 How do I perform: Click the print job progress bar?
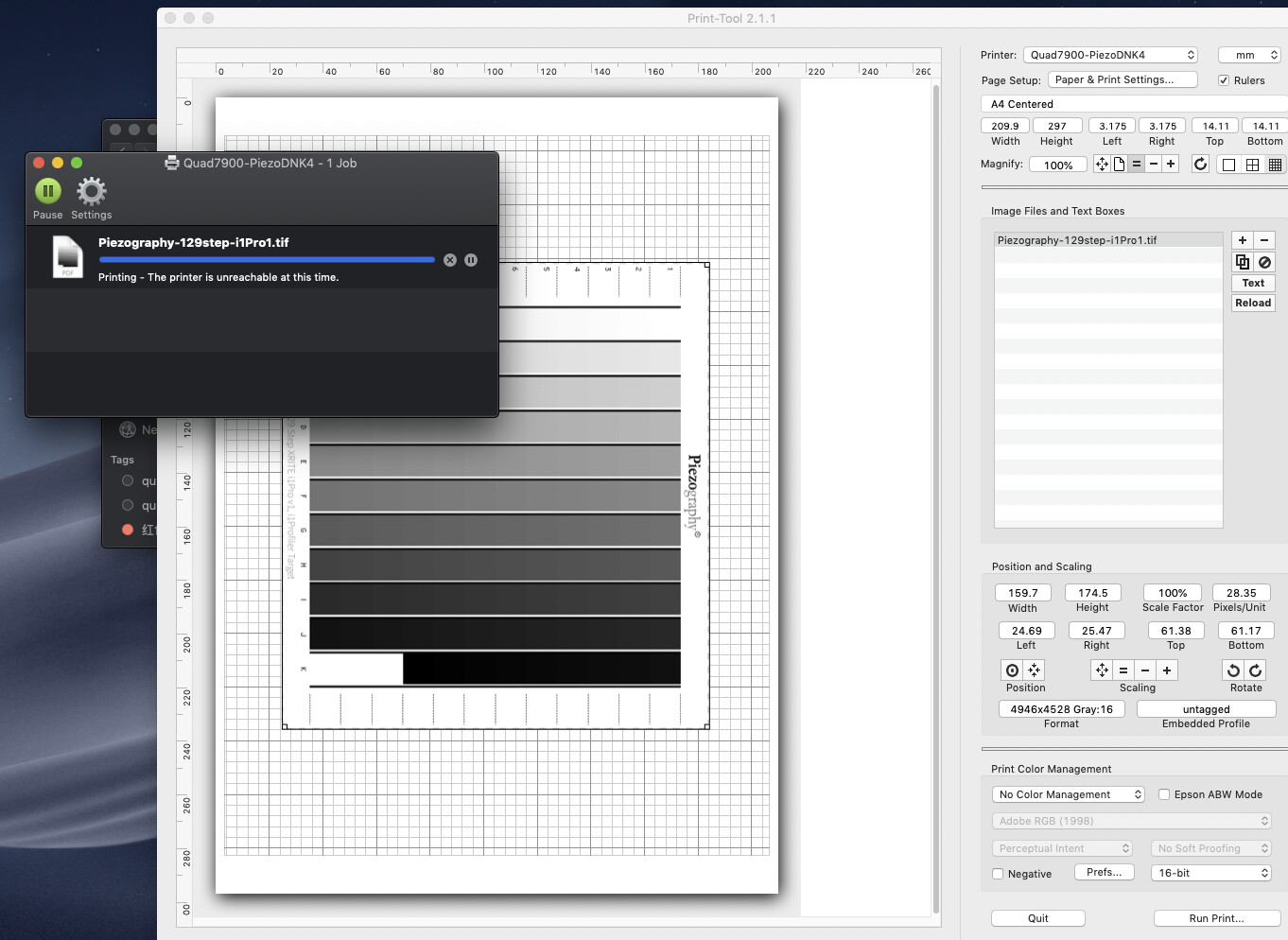267,259
